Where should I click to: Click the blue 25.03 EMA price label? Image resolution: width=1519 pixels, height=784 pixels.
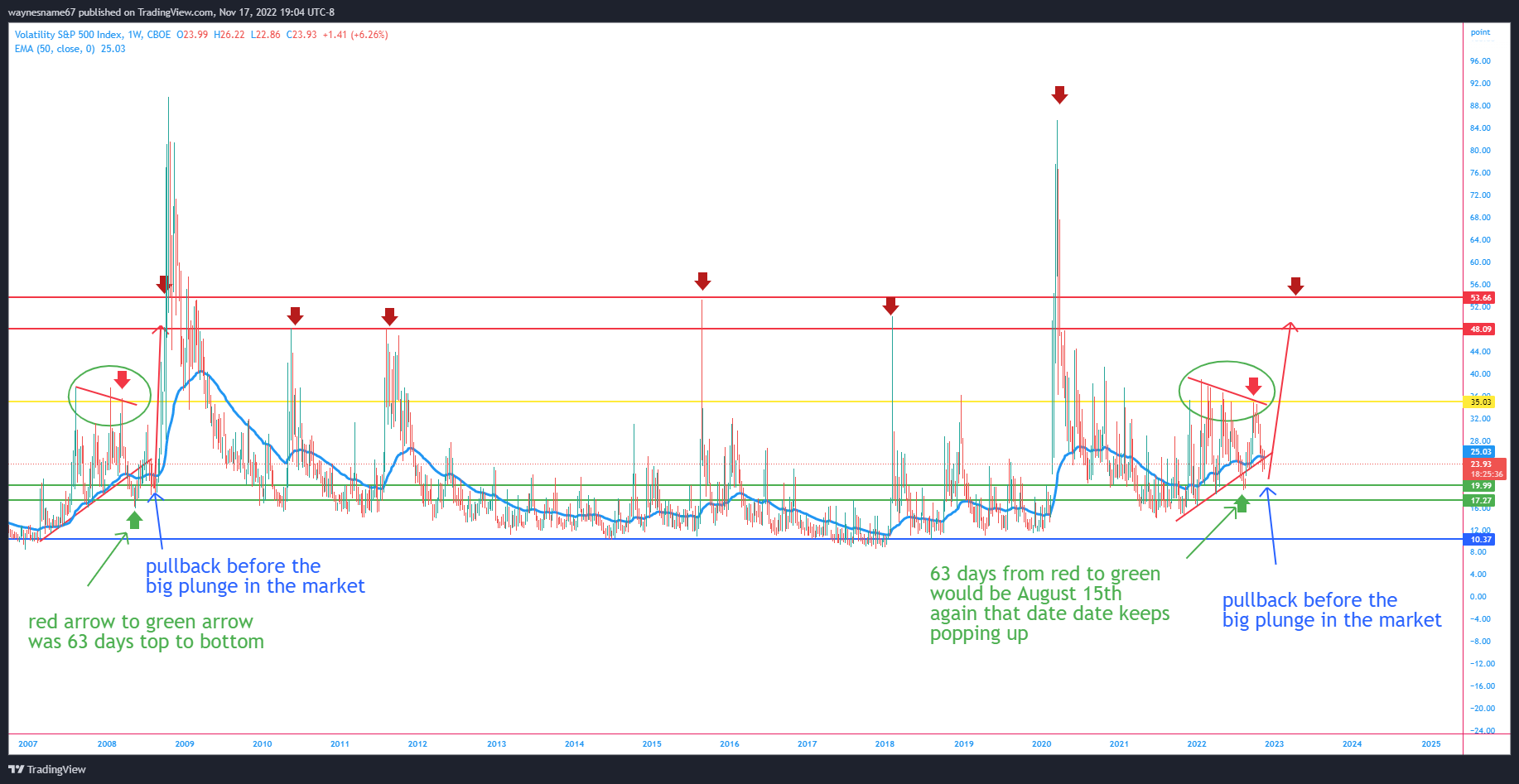[1481, 452]
